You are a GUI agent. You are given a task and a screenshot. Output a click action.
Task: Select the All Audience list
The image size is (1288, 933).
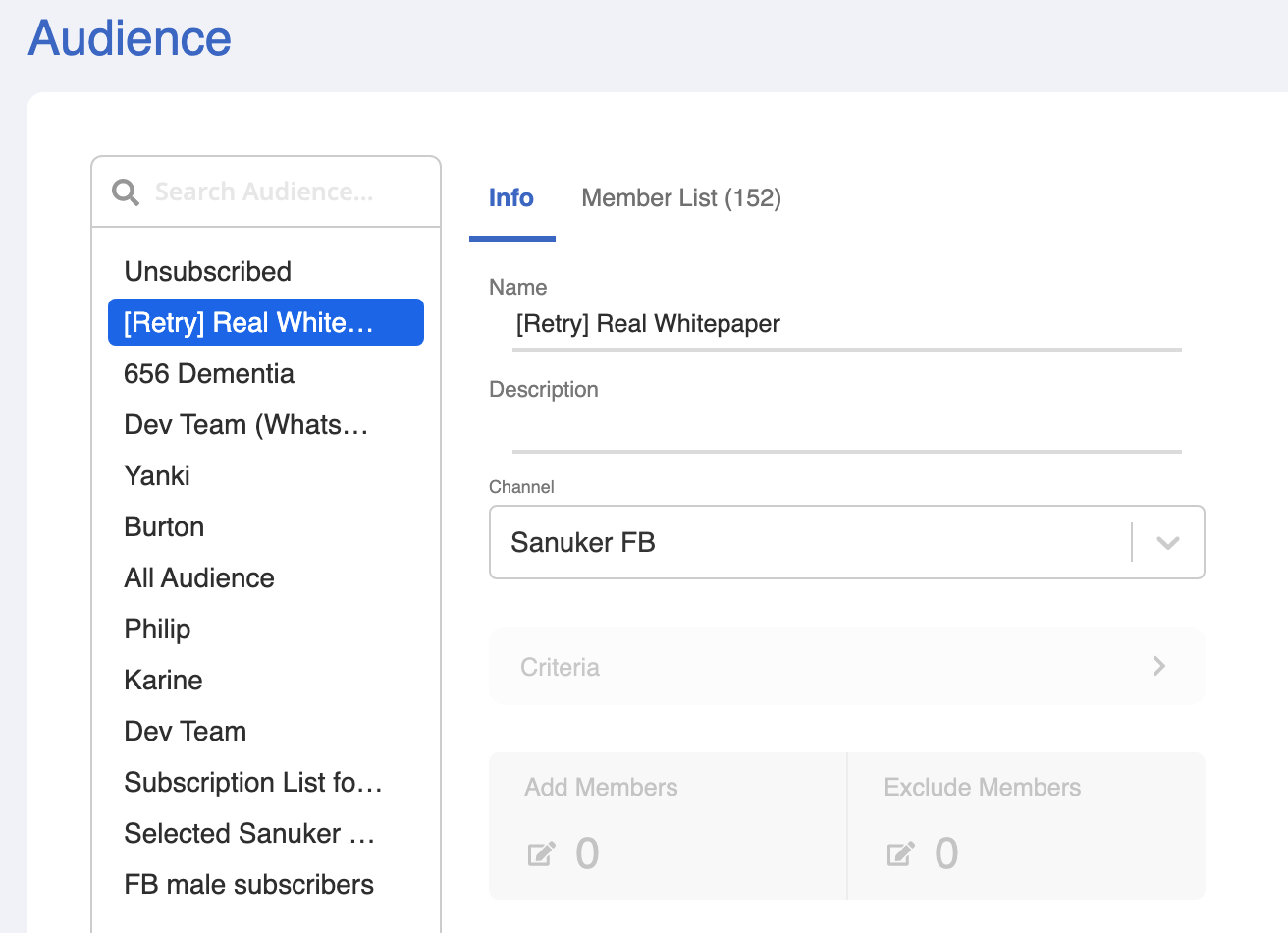(198, 577)
